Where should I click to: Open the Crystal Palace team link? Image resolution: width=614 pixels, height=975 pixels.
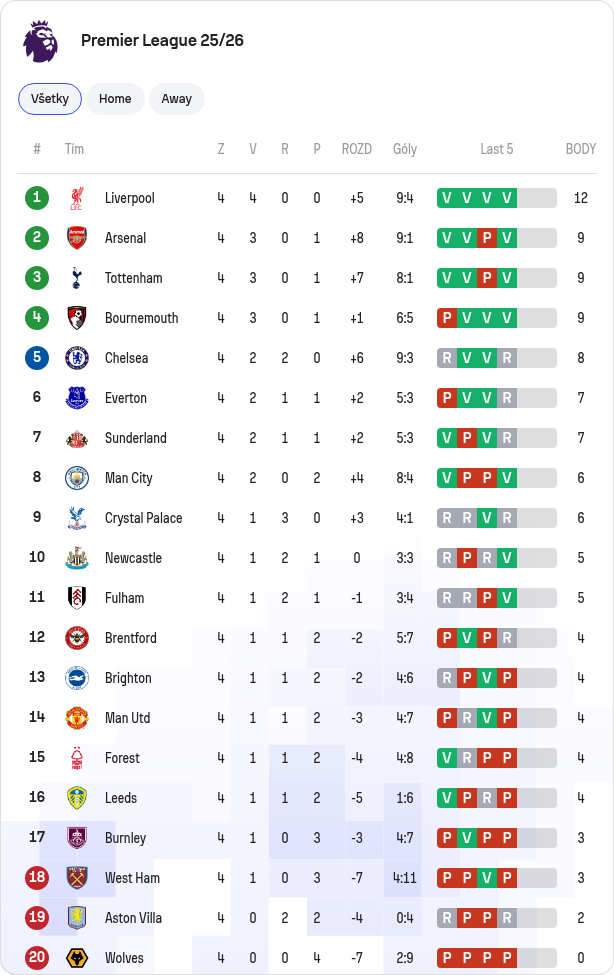tap(144, 519)
